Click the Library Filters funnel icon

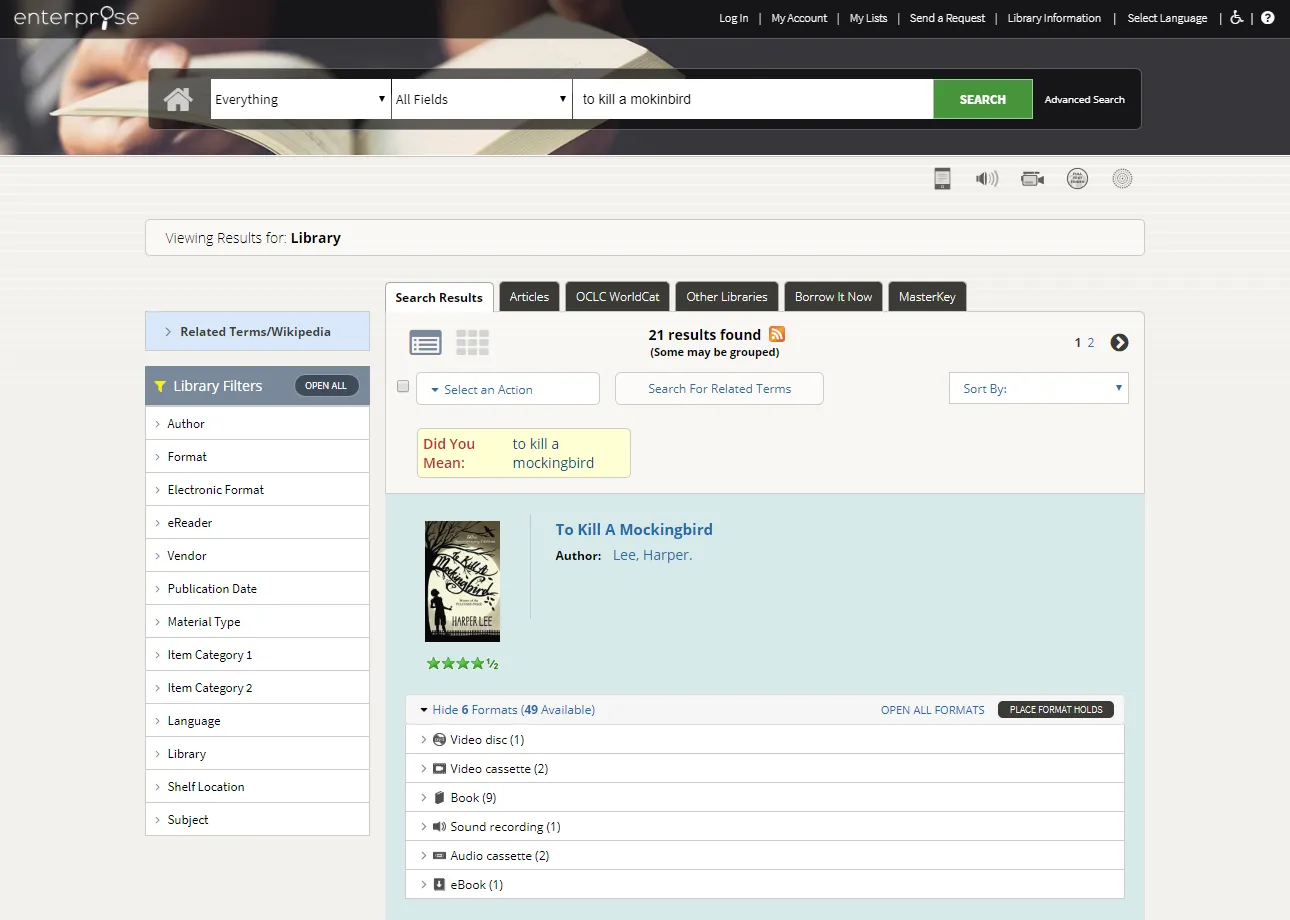(x=160, y=386)
